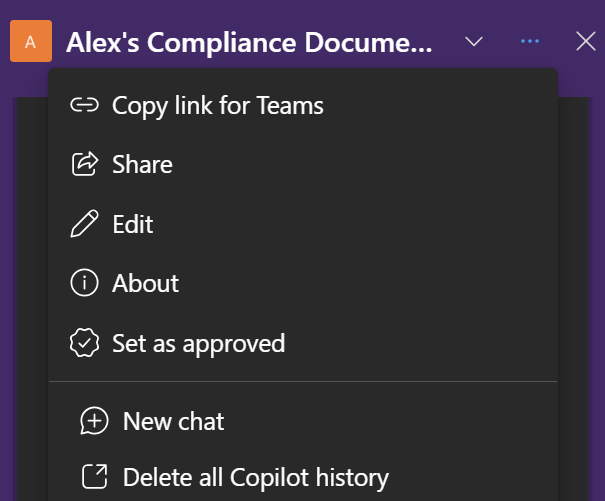Click the orange Alex agent avatar icon
Screen dimensions: 605x501
[31, 42]
